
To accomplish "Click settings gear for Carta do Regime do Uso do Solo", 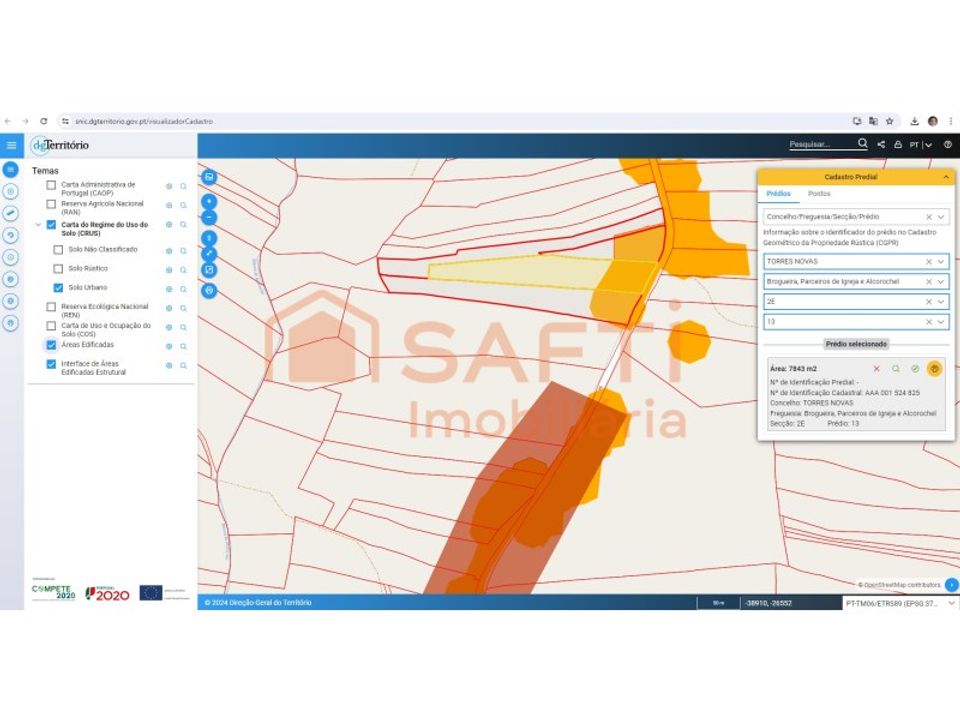I will pyautogui.click(x=169, y=225).
